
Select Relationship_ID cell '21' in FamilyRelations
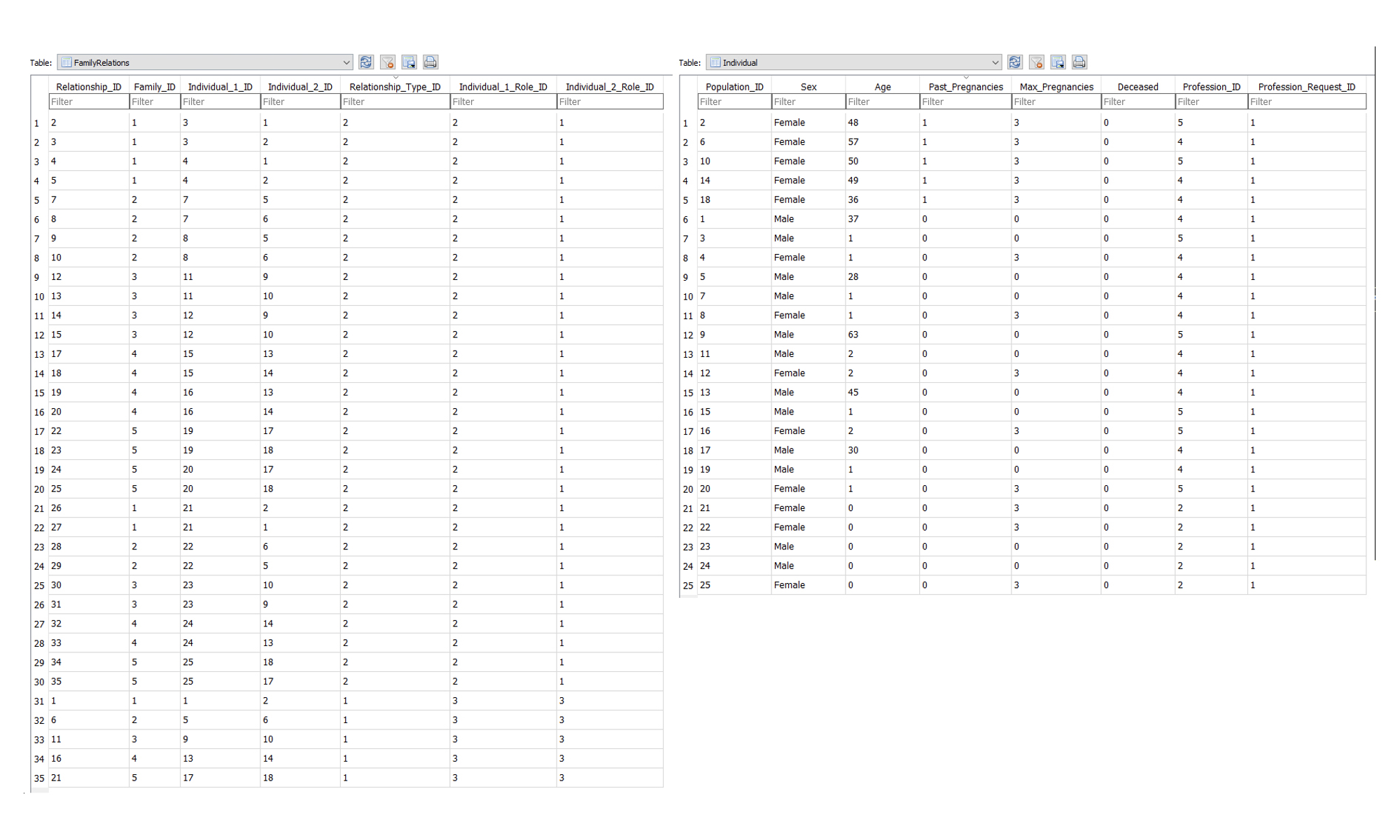click(89, 778)
